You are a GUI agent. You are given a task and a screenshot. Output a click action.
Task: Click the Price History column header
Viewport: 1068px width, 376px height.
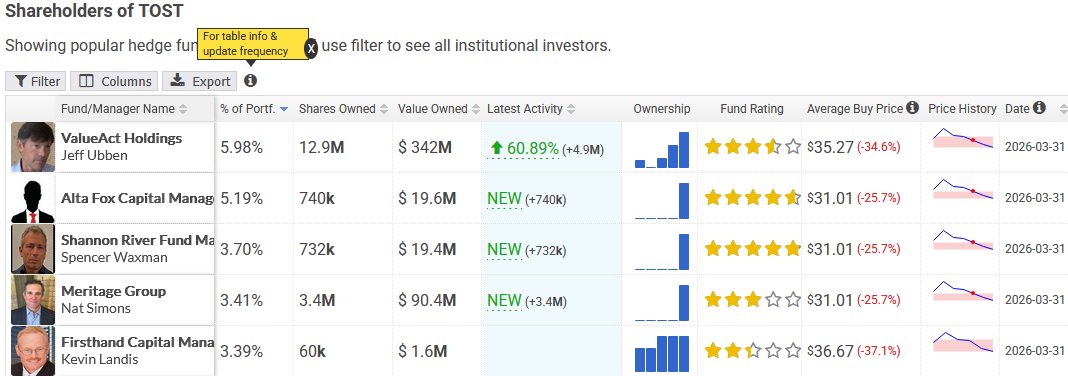[962, 109]
